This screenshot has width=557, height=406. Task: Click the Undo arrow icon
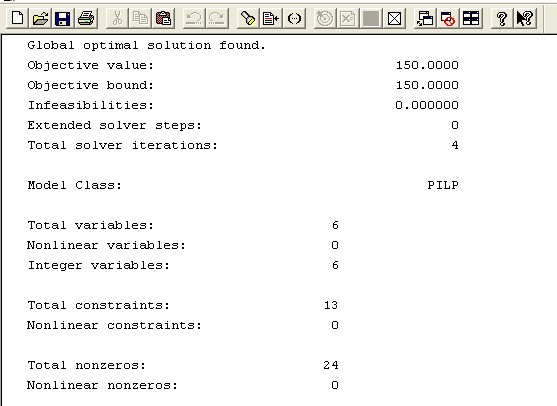coord(194,18)
